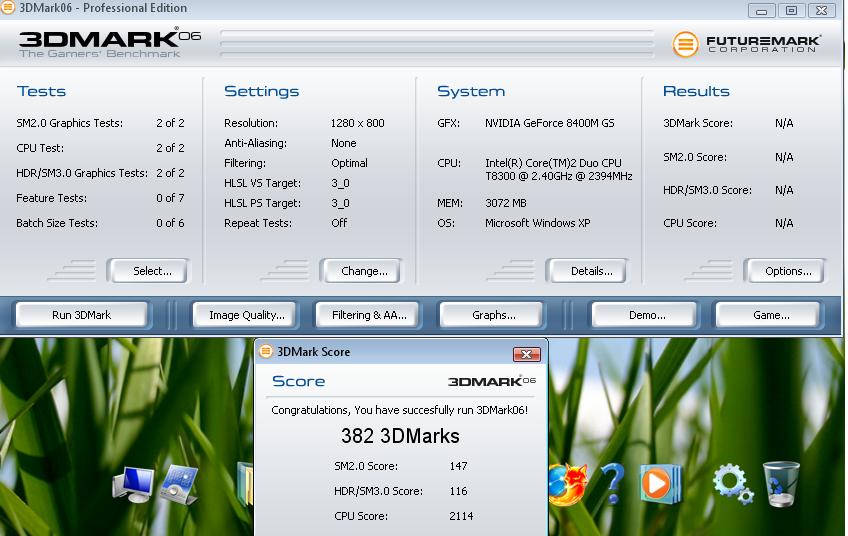
Task: Open the Help question mark icon
Action: click(x=613, y=484)
